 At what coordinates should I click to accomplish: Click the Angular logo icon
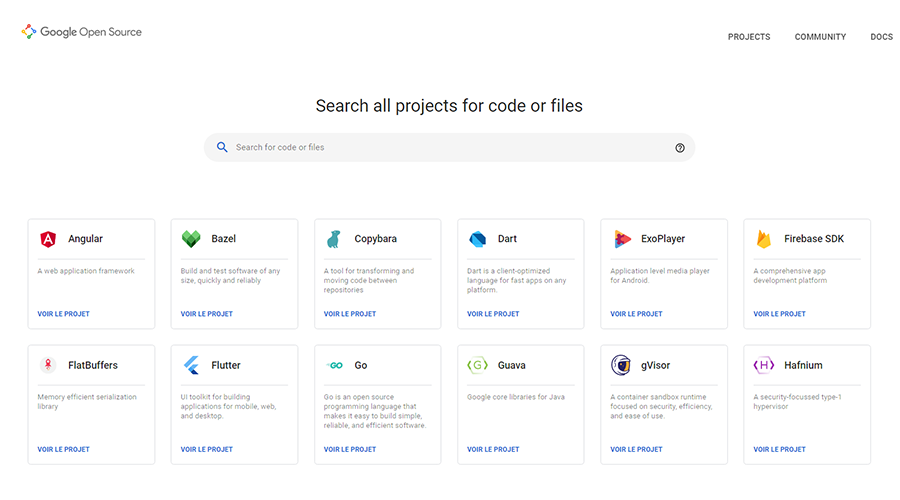click(48, 239)
